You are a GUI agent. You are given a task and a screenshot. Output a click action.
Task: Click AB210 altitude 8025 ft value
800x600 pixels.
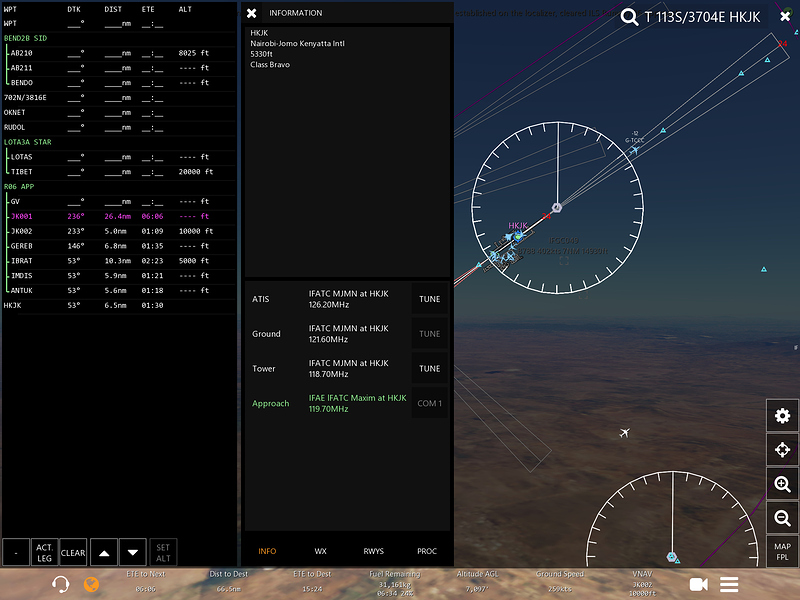click(194, 53)
